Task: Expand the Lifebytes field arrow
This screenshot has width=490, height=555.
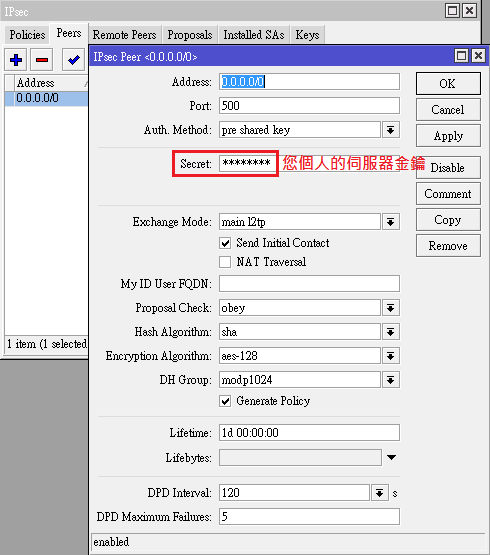Action: (391, 457)
